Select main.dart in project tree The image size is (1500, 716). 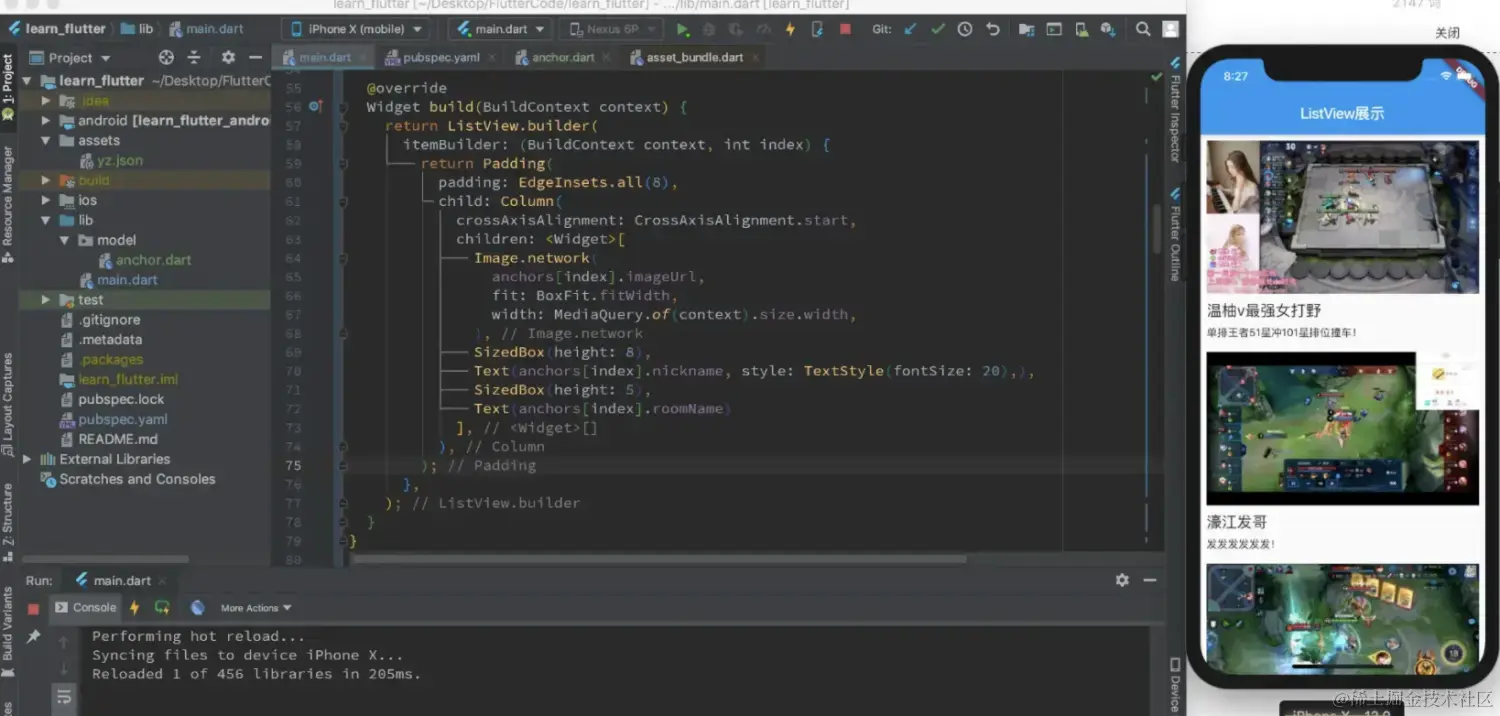(118, 280)
